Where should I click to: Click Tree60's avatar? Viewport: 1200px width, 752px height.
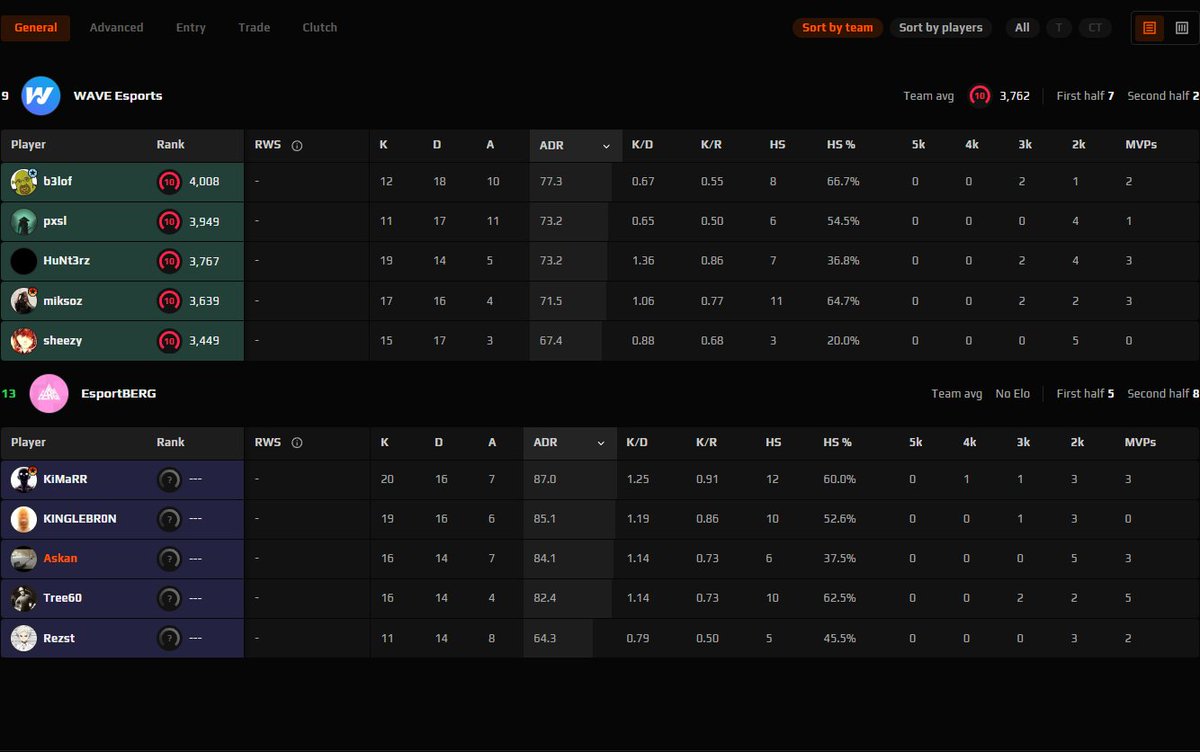[24, 598]
